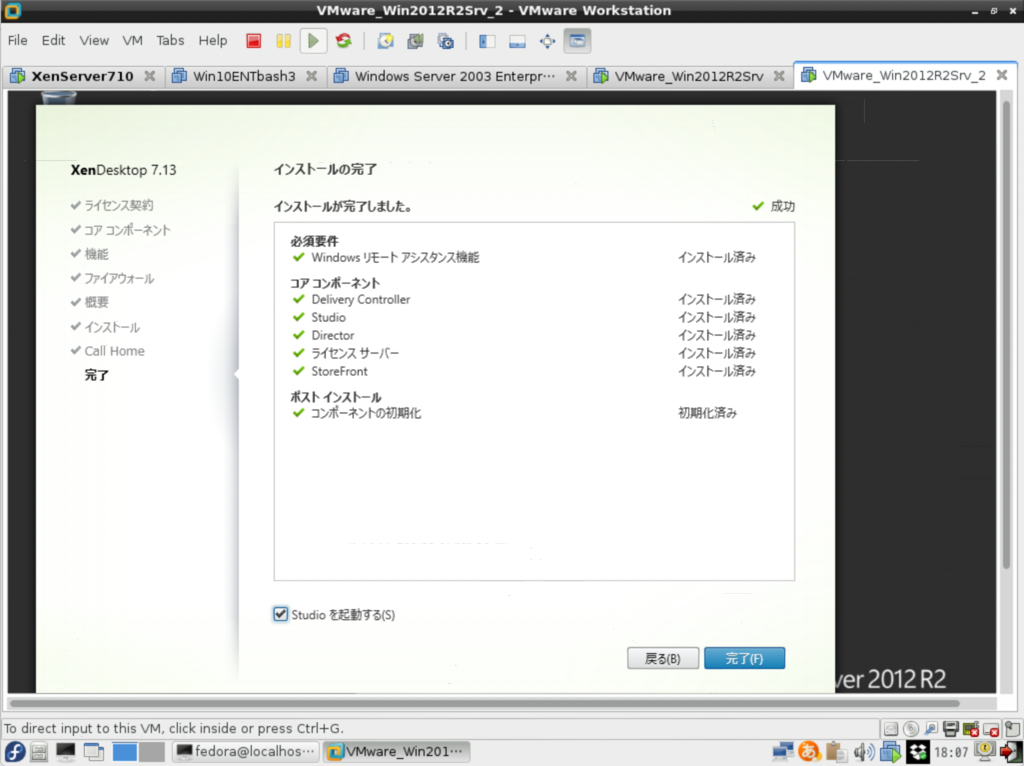Click the Delivery Controller row
Screen dimensions: 1024x766
[524, 299]
